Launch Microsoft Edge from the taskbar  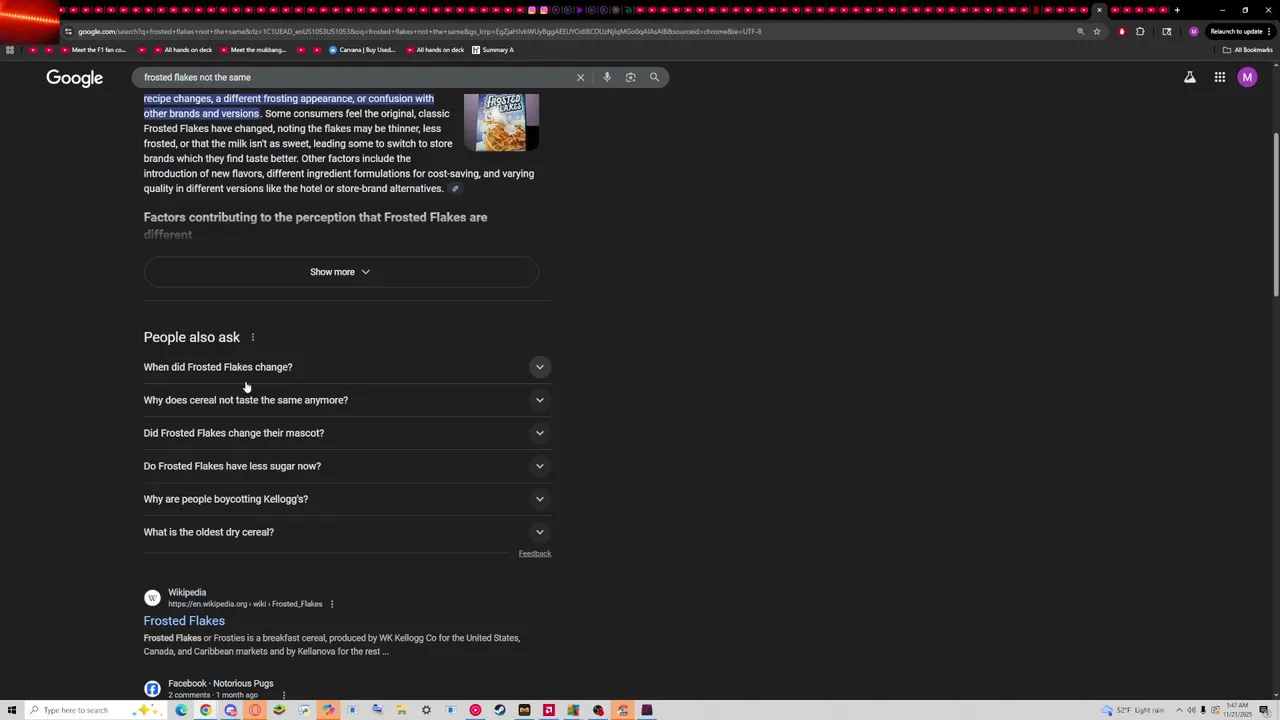[x=181, y=710]
